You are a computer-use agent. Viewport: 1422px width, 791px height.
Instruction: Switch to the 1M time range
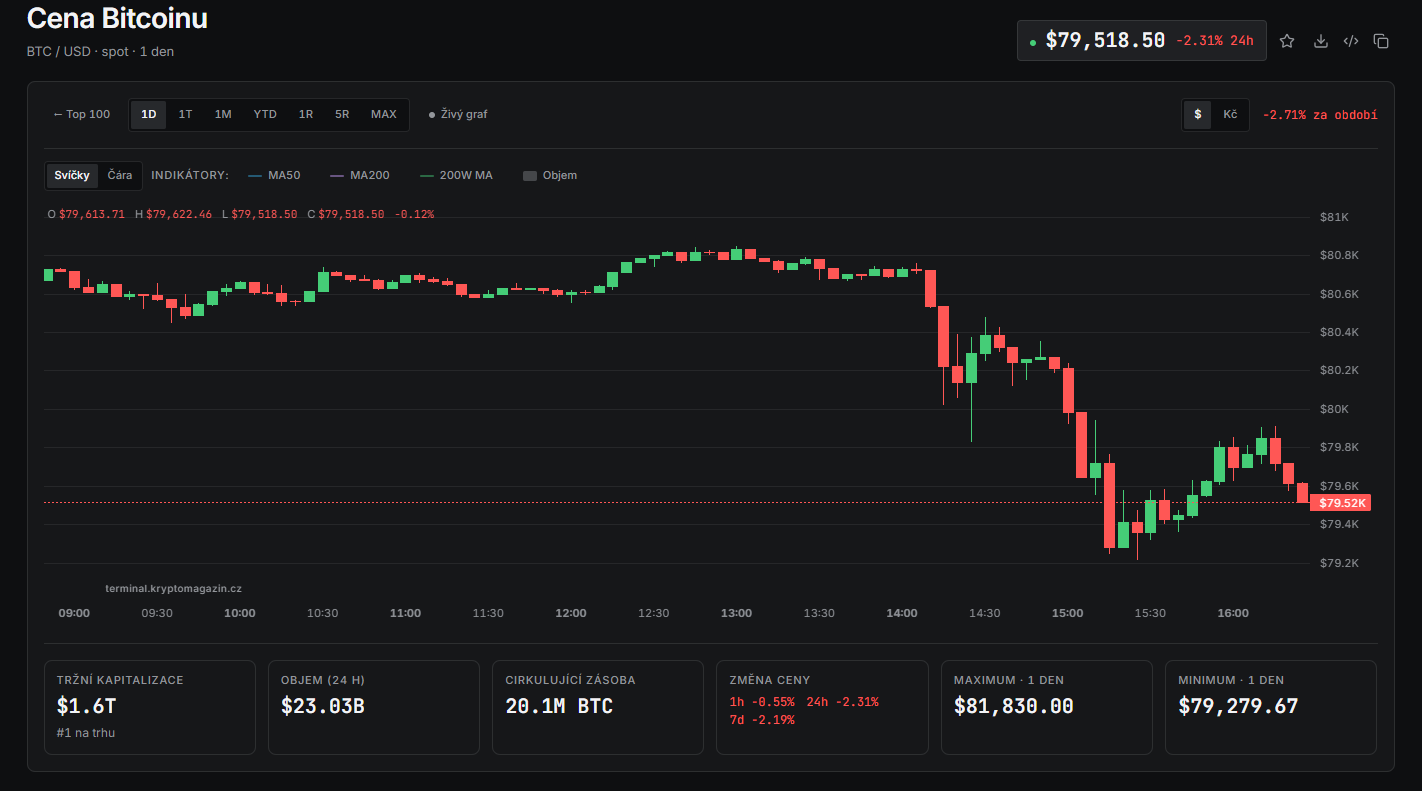(223, 114)
